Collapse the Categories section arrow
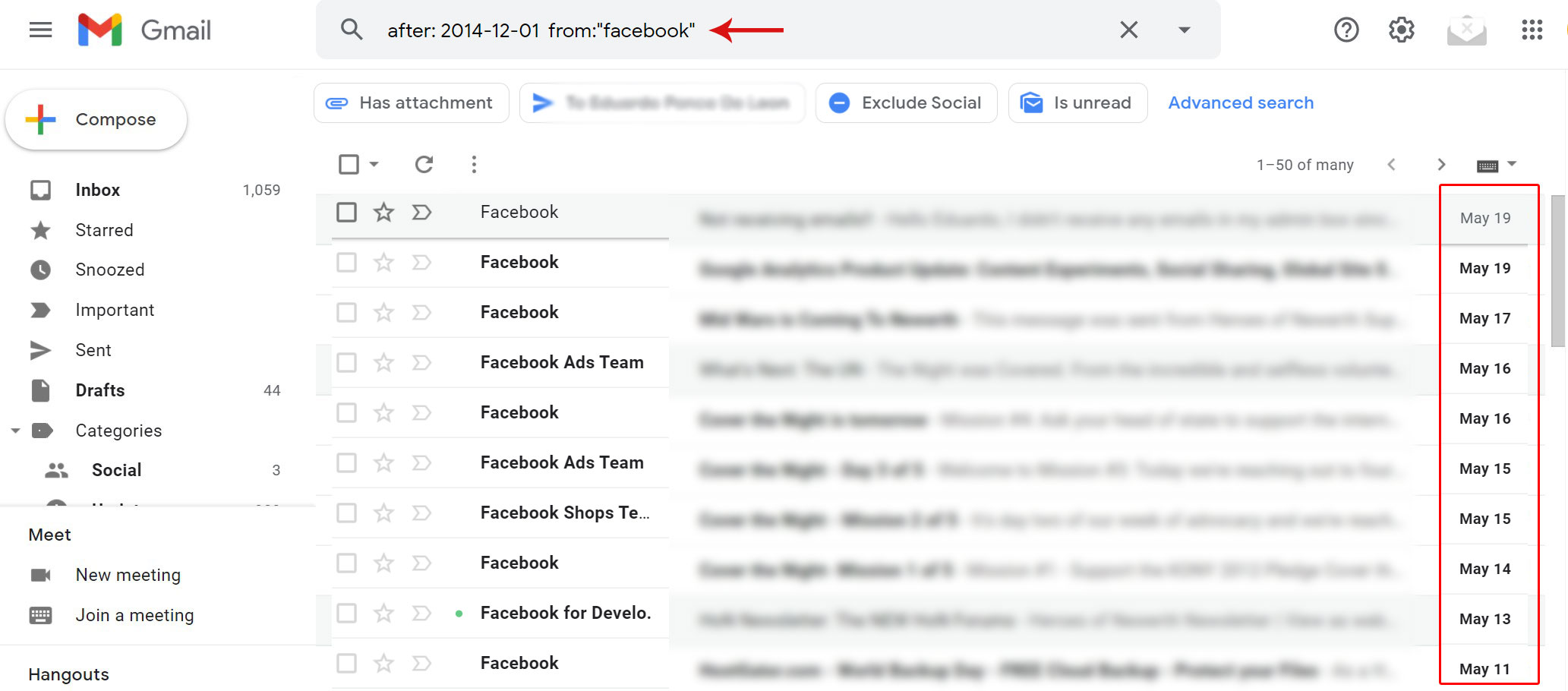Image resolution: width=1568 pixels, height=691 pixels. pyautogui.click(x=15, y=431)
